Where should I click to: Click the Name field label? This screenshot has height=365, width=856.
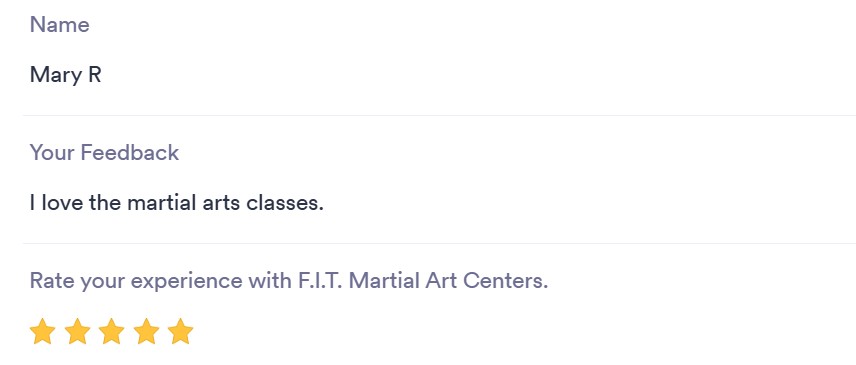pos(60,25)
